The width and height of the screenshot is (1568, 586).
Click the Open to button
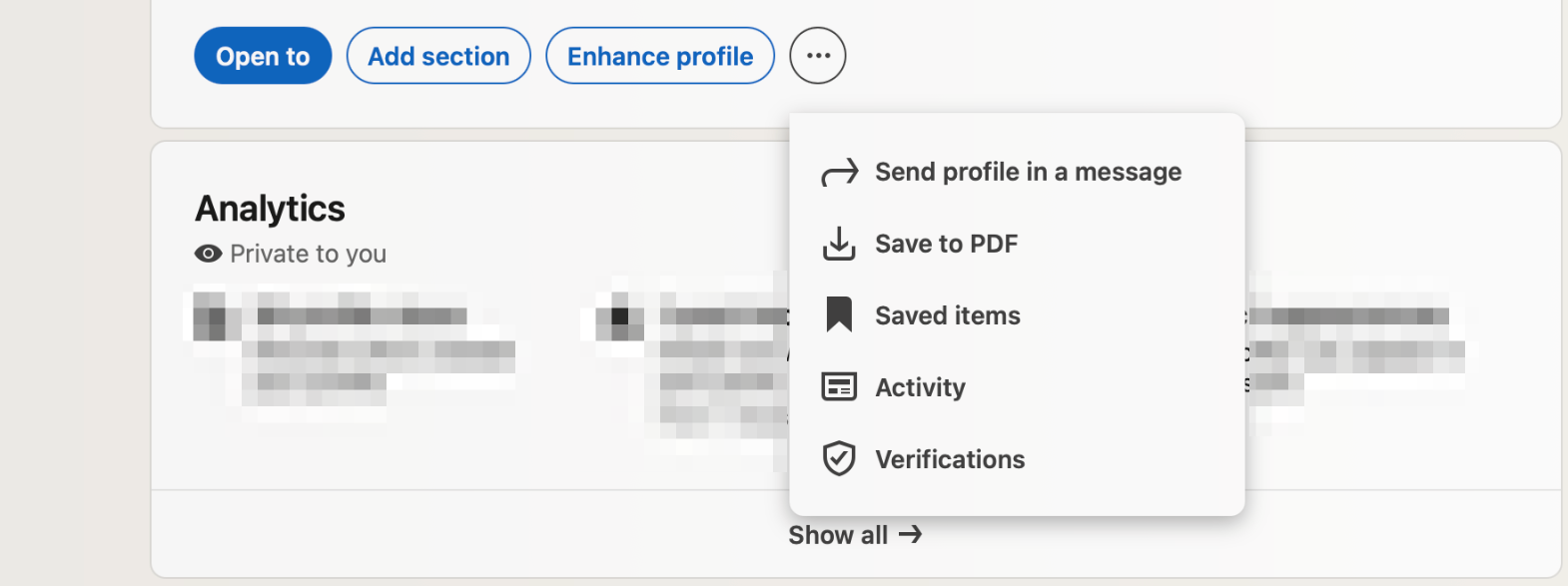coord(262,55)
